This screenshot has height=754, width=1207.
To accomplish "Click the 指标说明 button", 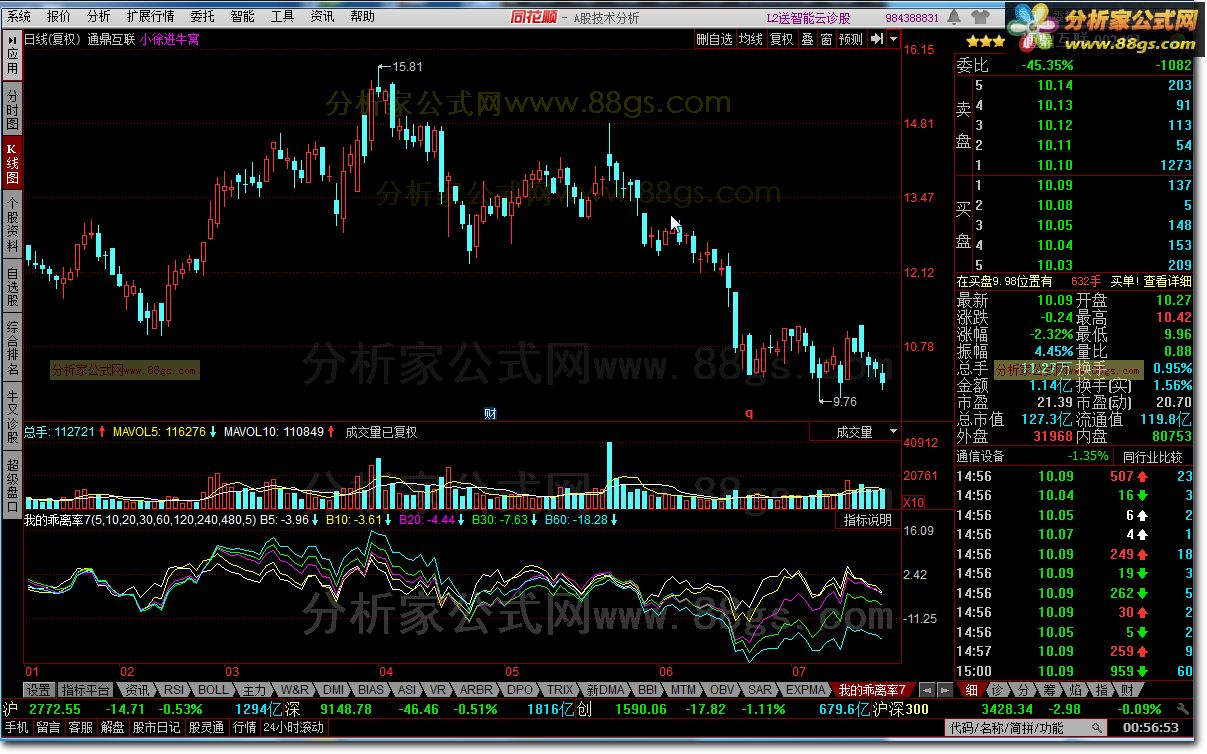I will click(x=867, y=520).
